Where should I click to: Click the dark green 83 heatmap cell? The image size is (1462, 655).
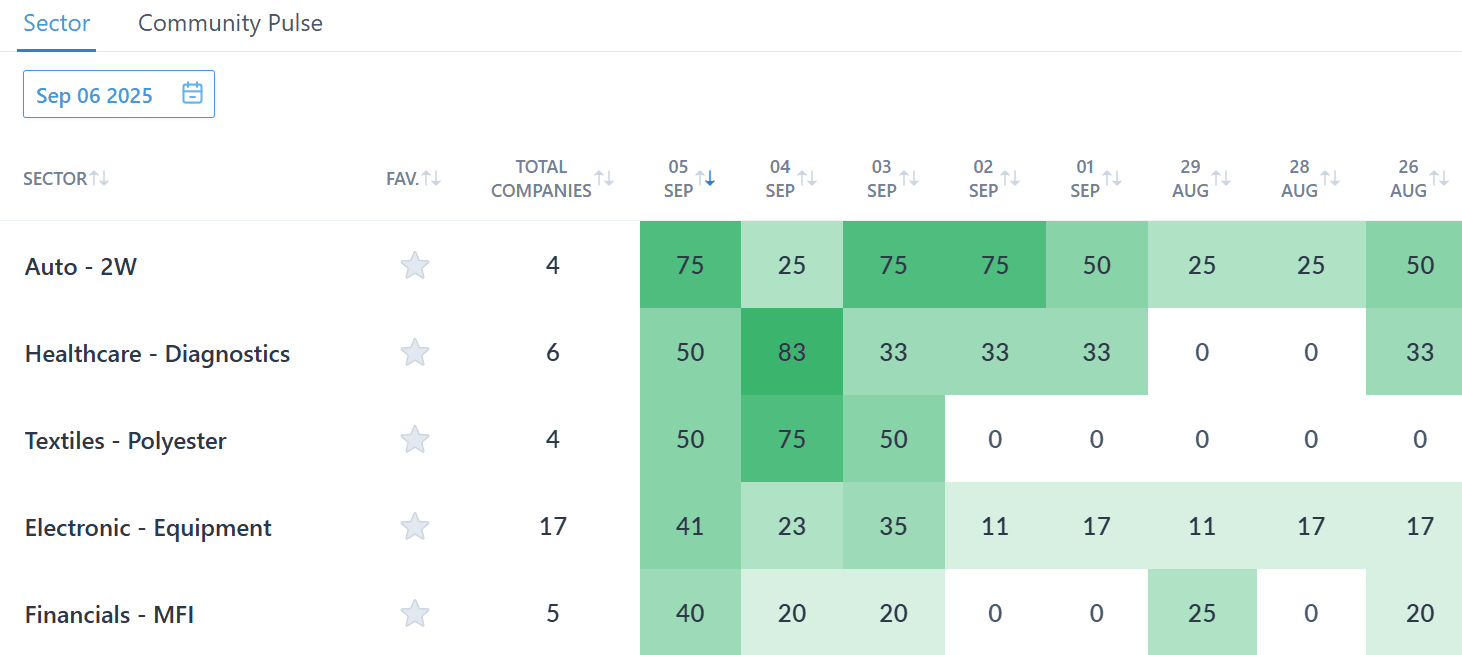click(x=791, y=353)
